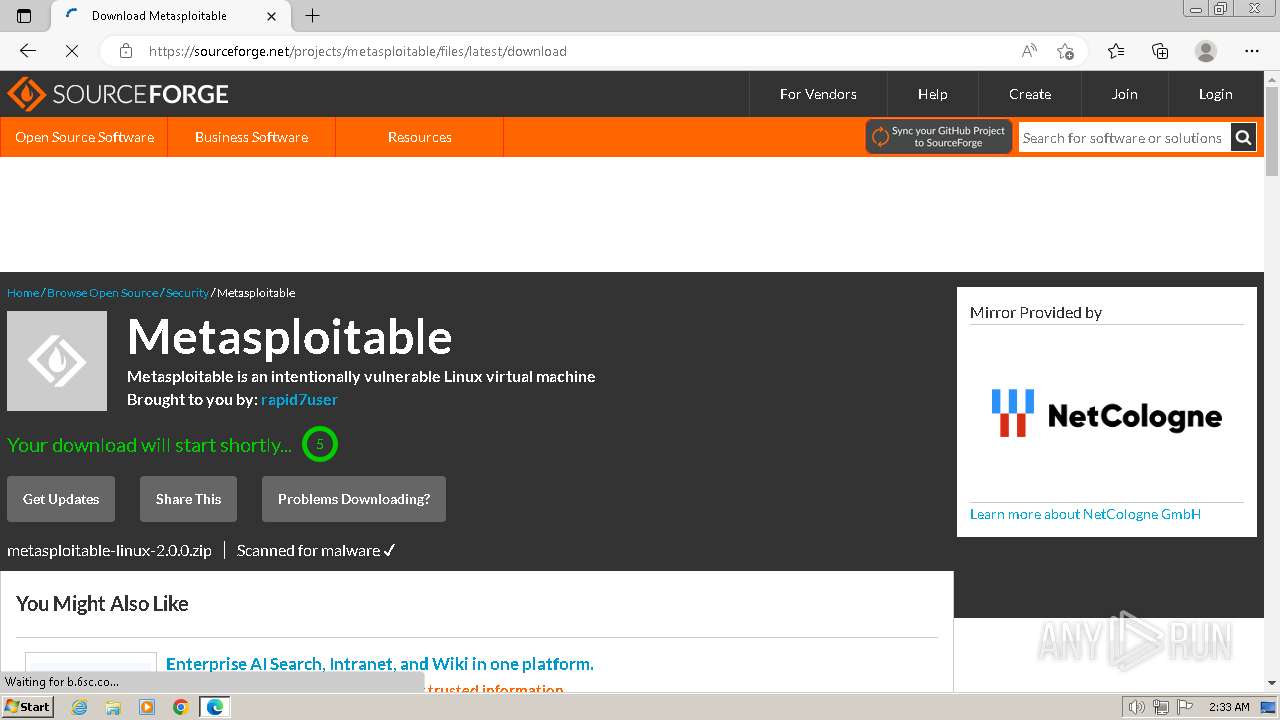Open the Resources tab

point(419,137)
